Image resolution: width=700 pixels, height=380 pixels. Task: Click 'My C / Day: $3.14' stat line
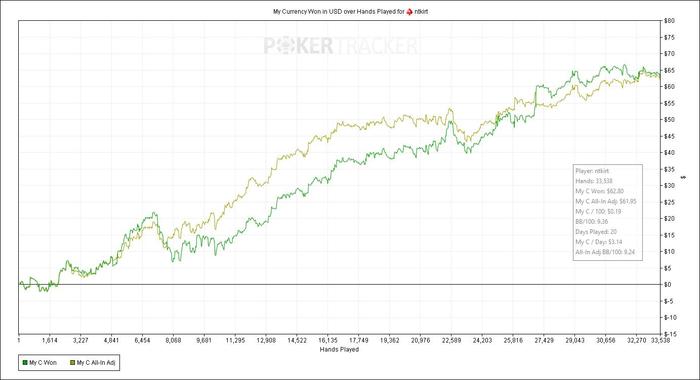tap(599, 242)
